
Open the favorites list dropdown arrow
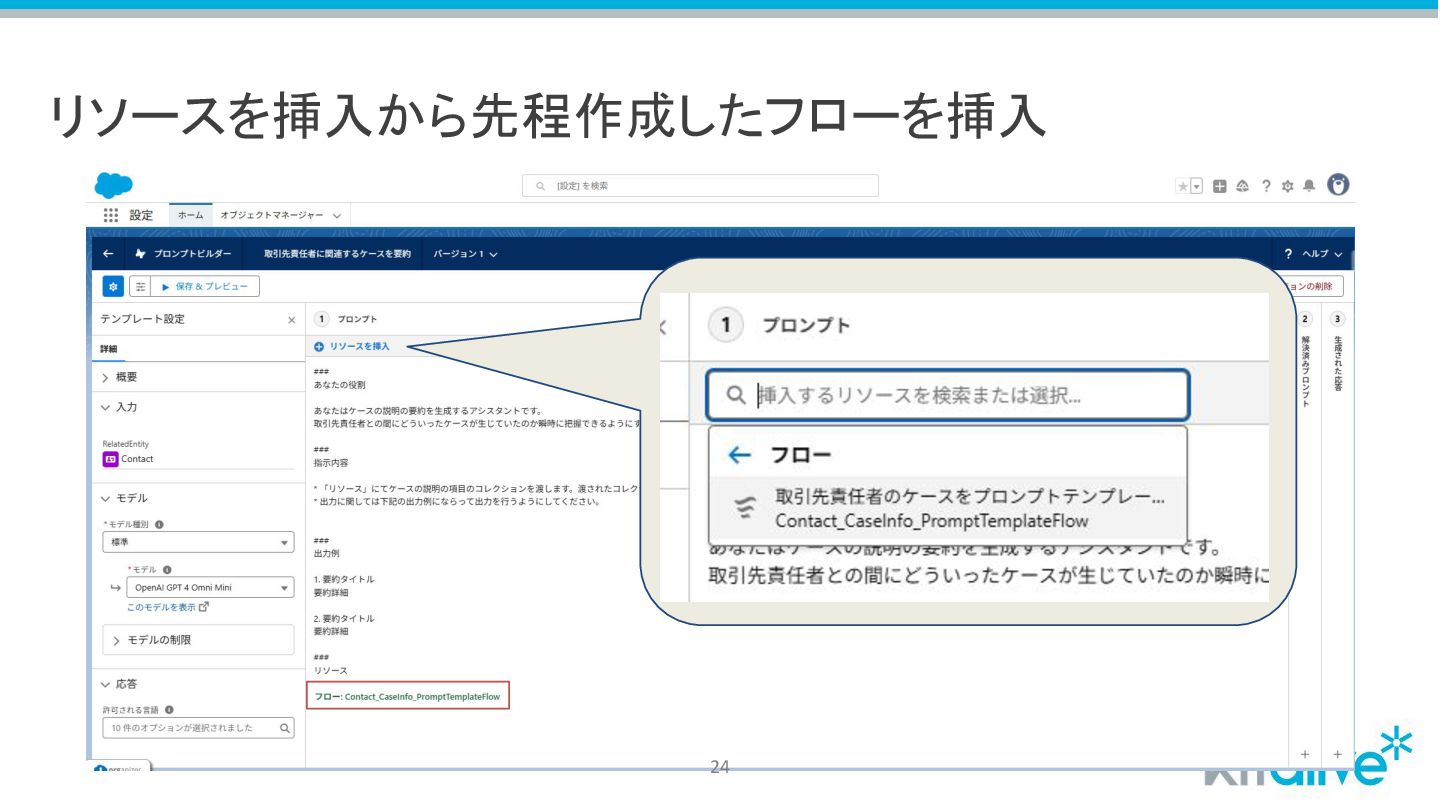(x=1196, y=186)
